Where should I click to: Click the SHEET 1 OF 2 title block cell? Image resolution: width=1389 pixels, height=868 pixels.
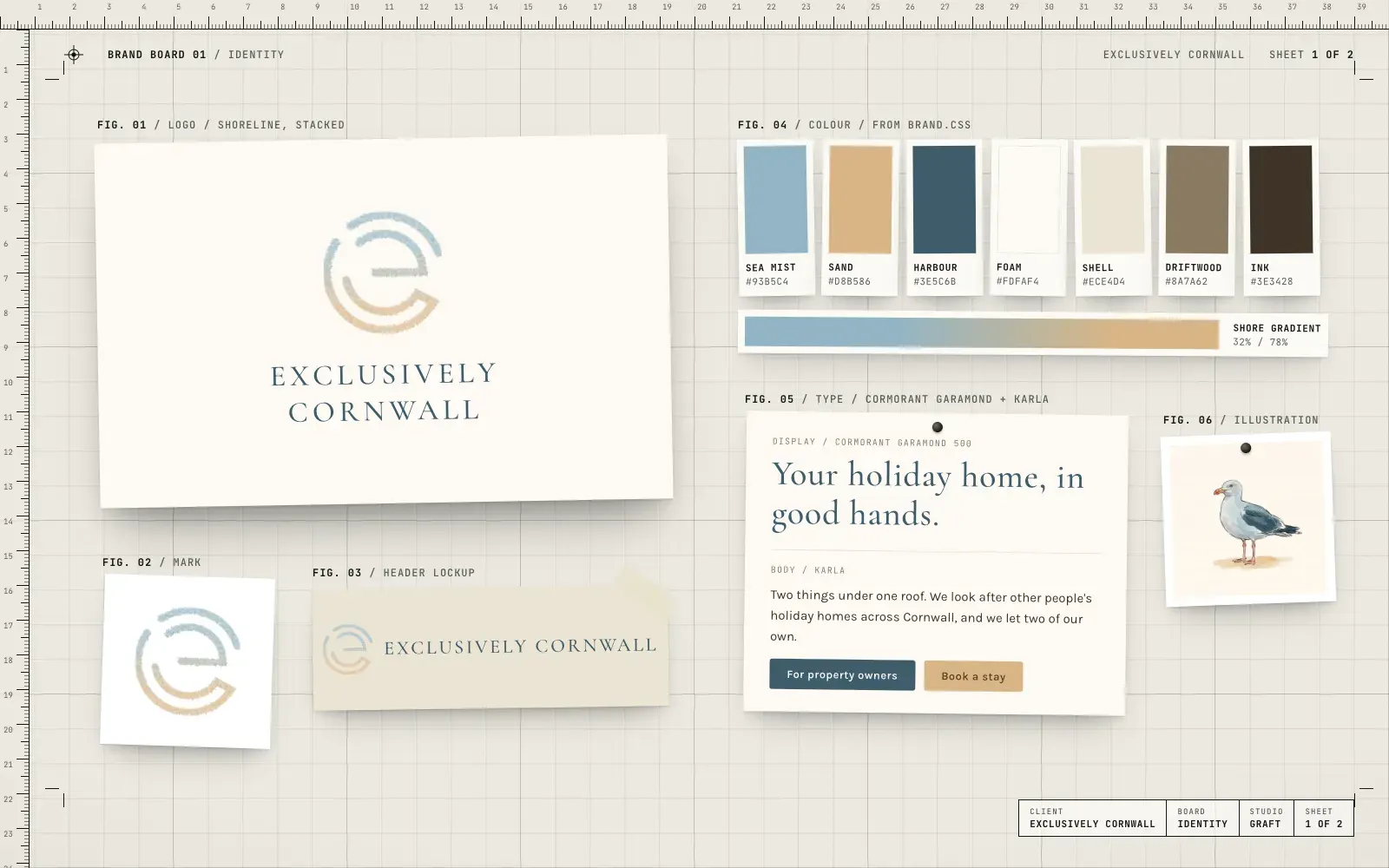1323,818
